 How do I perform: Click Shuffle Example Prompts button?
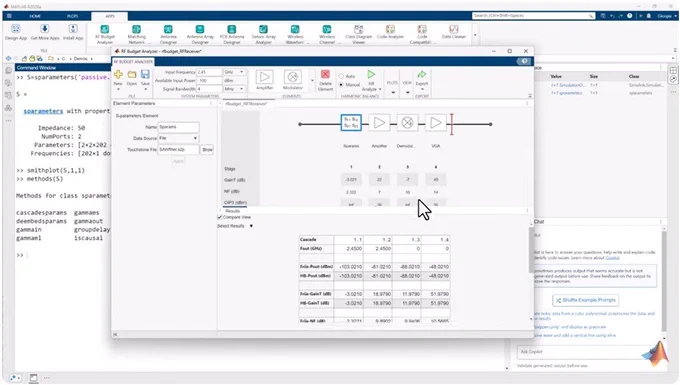tap(585, 300)
